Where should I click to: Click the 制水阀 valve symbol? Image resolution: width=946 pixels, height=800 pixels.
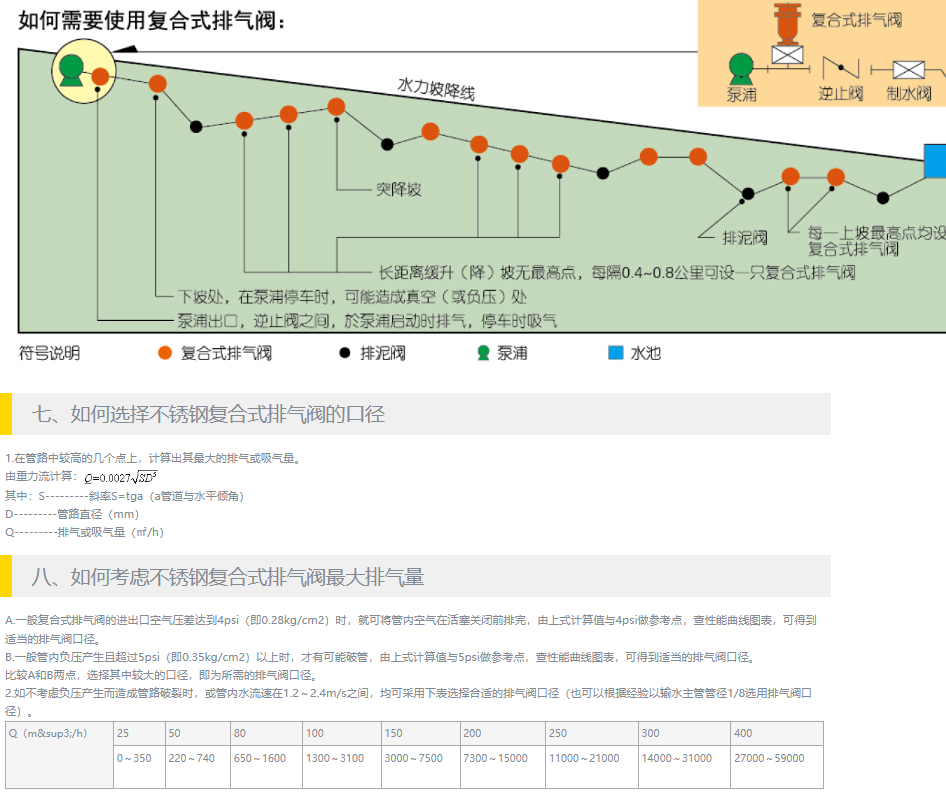[908, 69]
